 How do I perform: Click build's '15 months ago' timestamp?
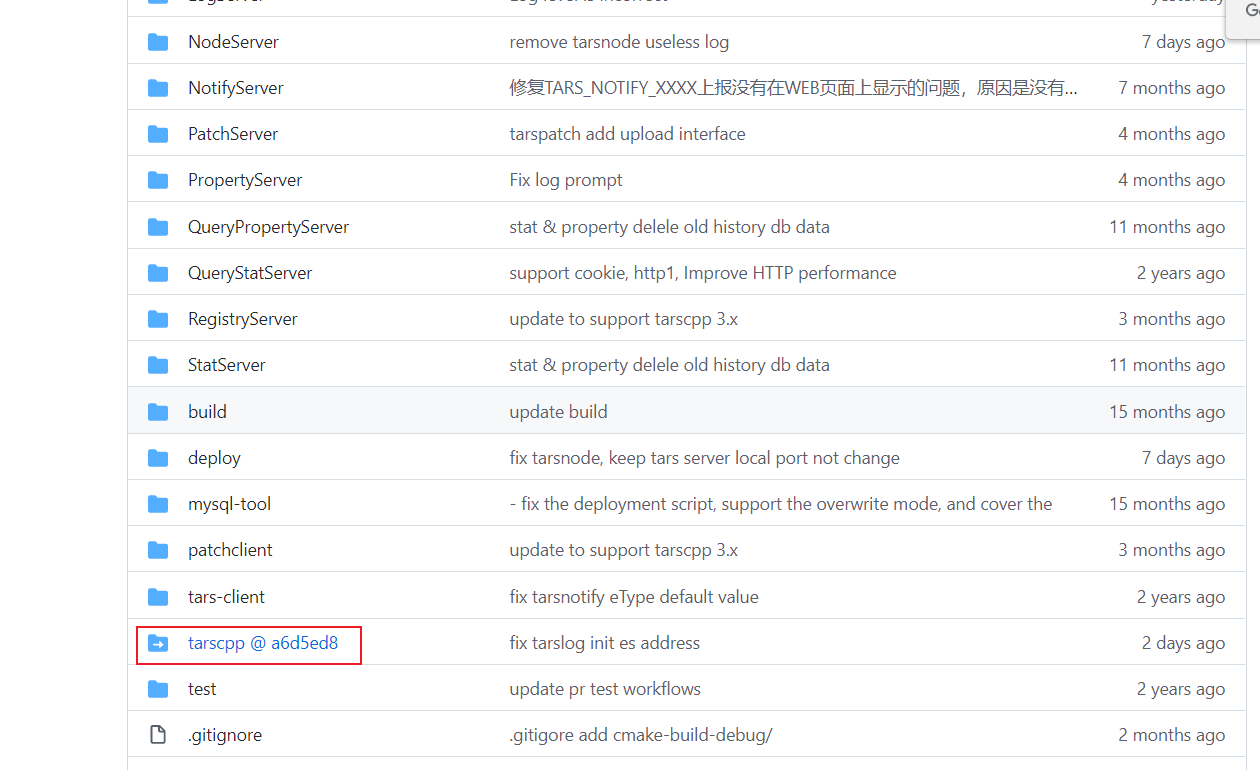click(x=1167, y=412)
